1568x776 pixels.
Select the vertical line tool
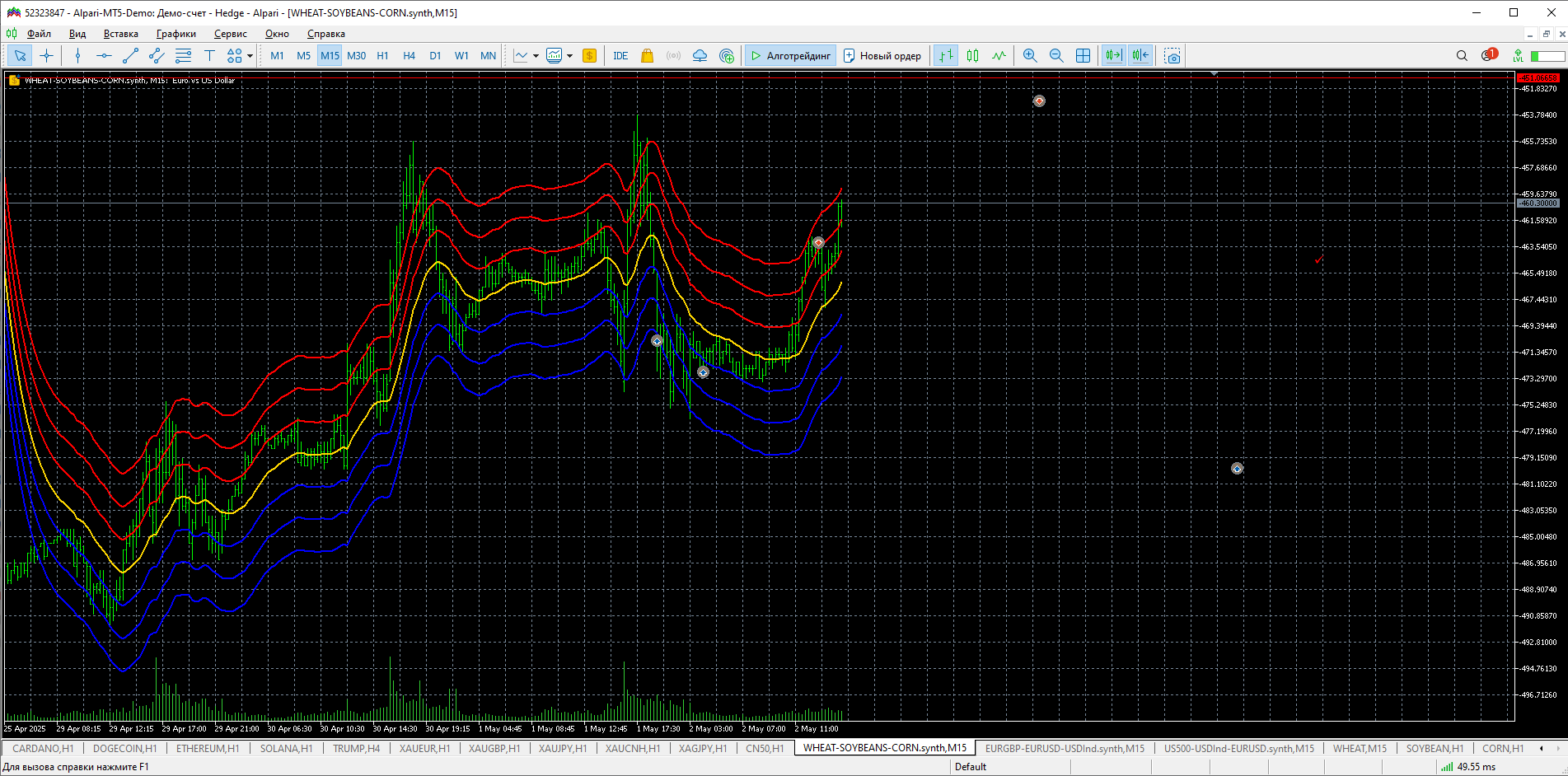coord(77,56)
